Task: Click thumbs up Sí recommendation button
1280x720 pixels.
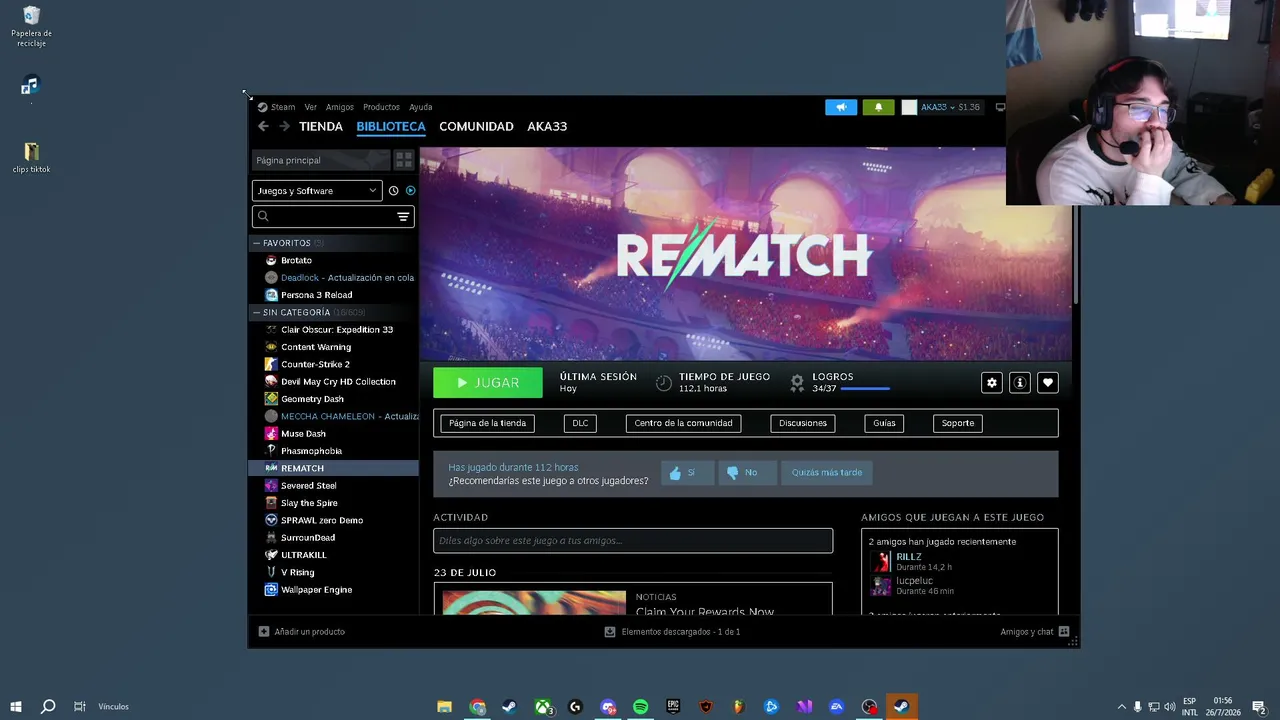Action: [686, 472]
